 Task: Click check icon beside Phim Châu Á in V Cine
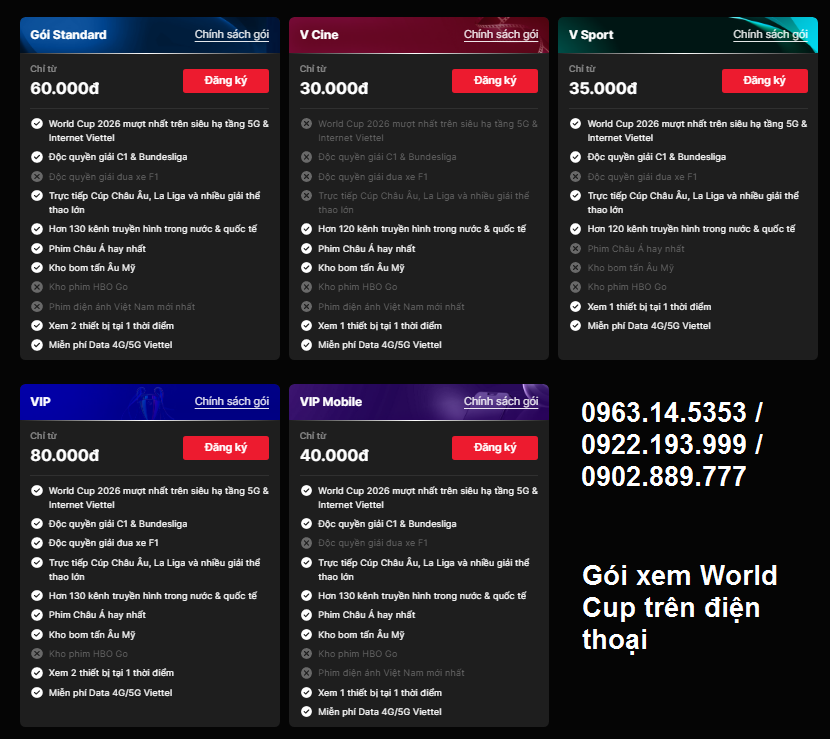306,248
